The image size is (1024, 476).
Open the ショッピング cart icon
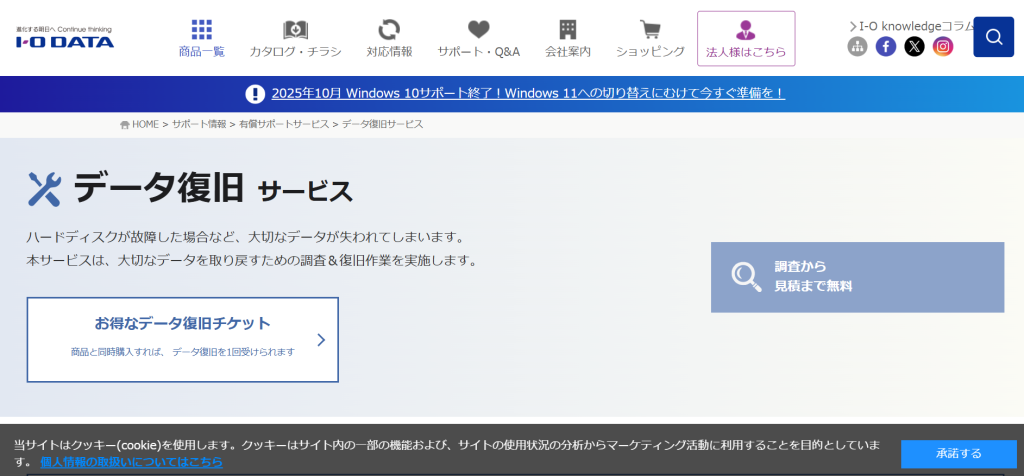click(650, 30)
